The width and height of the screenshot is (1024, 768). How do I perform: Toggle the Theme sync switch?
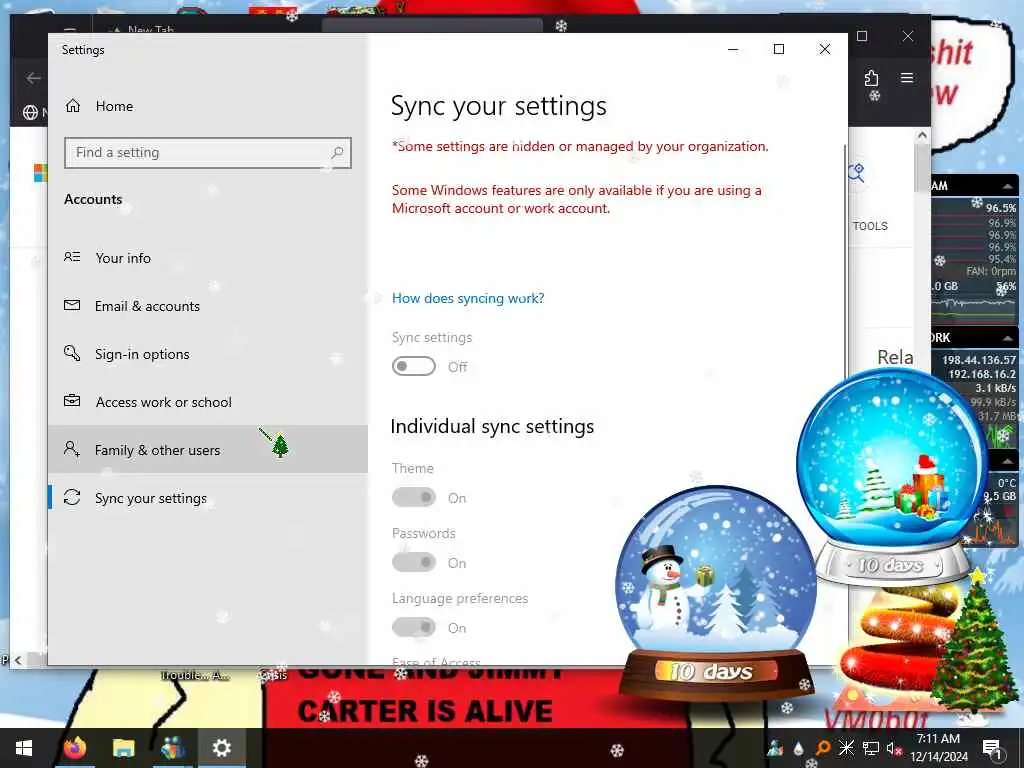(413, 498)
